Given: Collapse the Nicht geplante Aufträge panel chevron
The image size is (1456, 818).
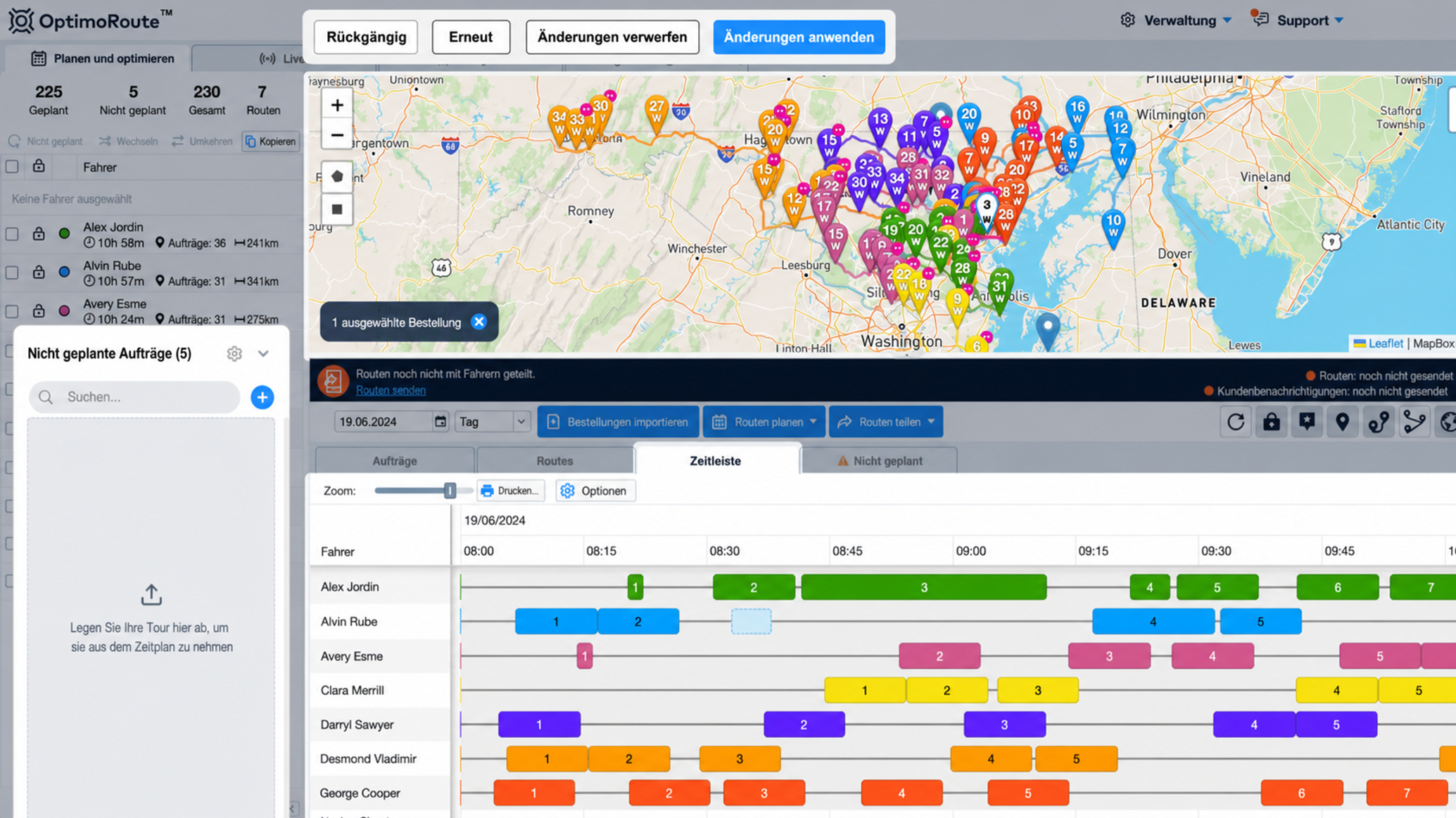Looking at the screenshot, I should (x=263, y=353).
